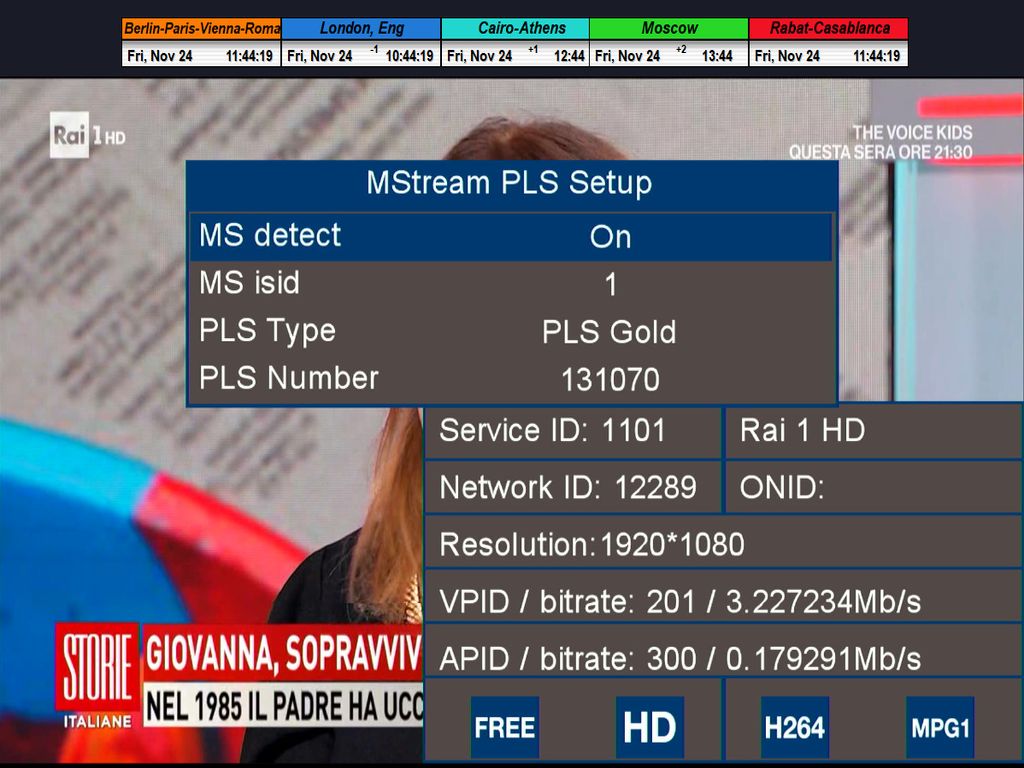Select the PLS Type label
The height and width of the screenshot is (768, 1024).
(x=267, y=331)
